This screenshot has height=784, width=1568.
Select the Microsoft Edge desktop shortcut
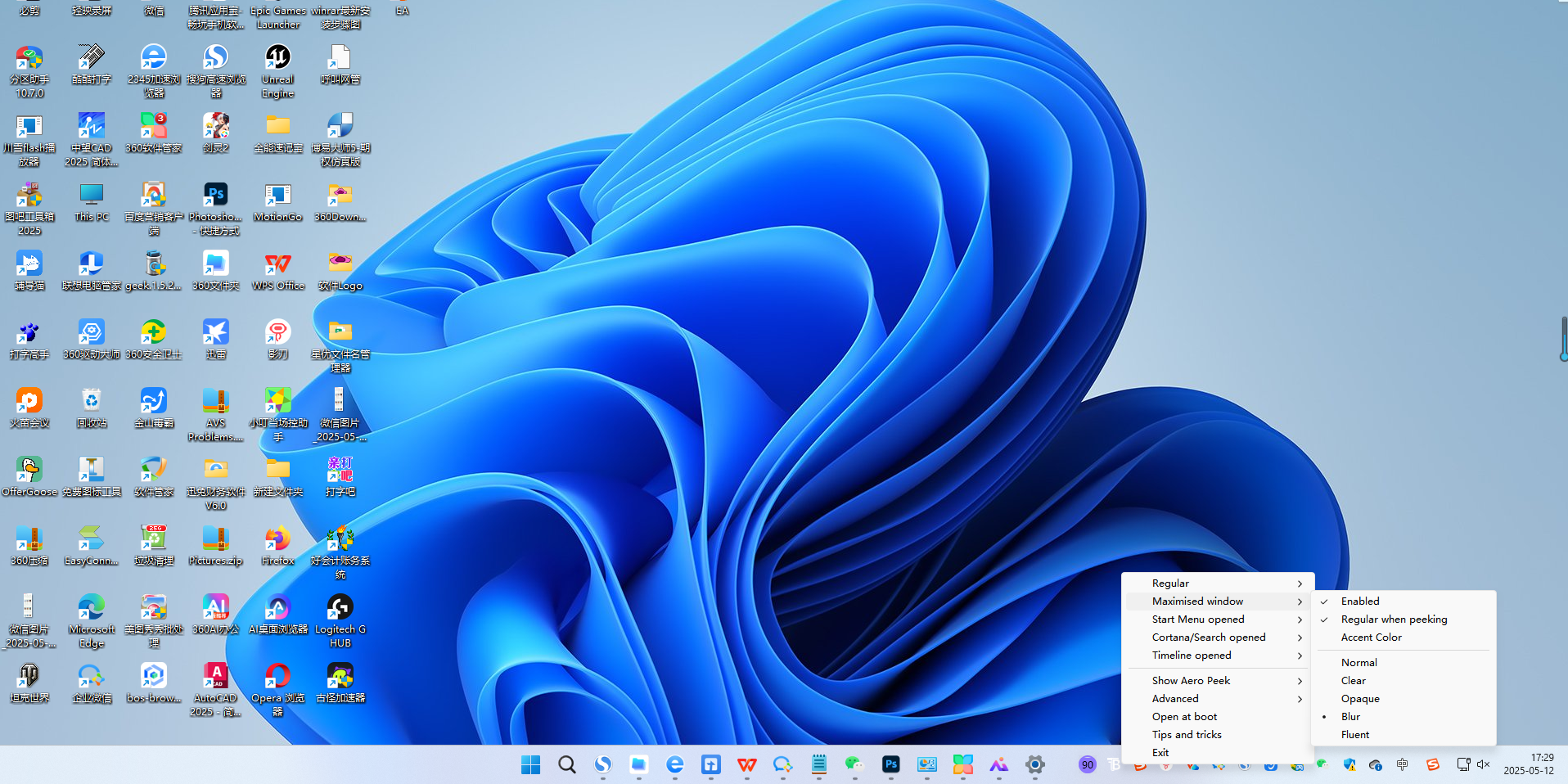click(x=92, y=621)
